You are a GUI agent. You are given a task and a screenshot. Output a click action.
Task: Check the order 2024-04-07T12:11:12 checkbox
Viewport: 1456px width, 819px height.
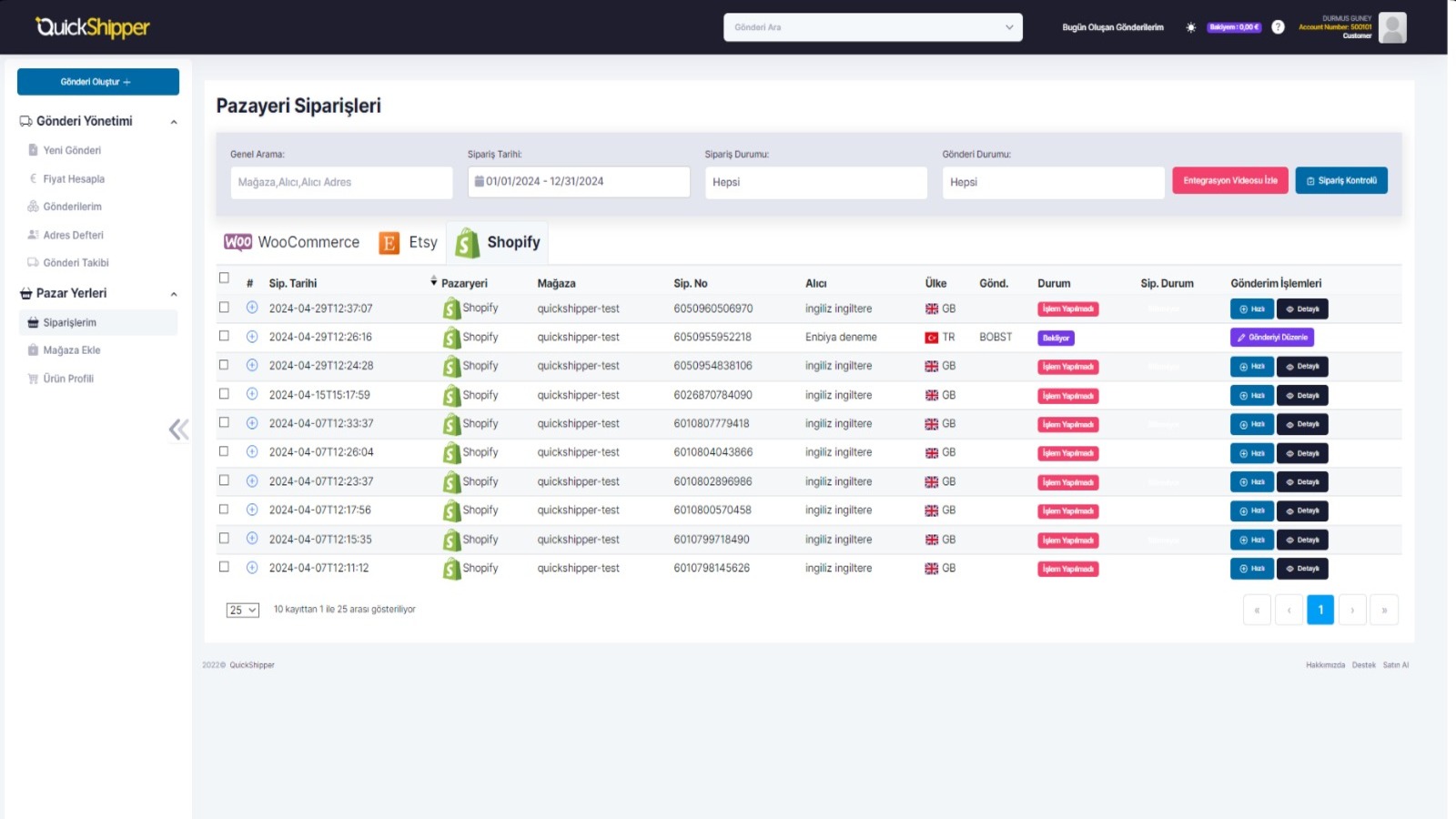224,567
